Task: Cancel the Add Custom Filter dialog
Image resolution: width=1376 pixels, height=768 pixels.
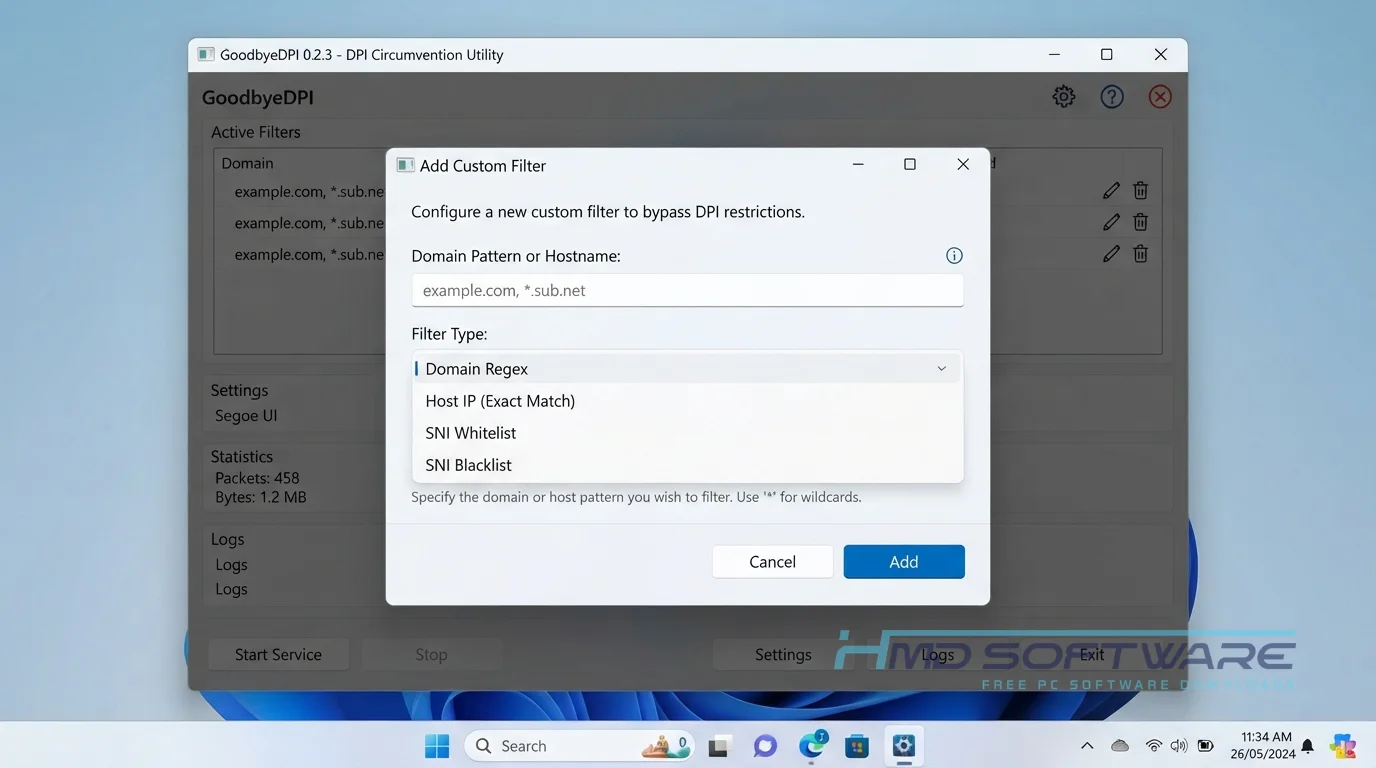Action: (773, 562)
